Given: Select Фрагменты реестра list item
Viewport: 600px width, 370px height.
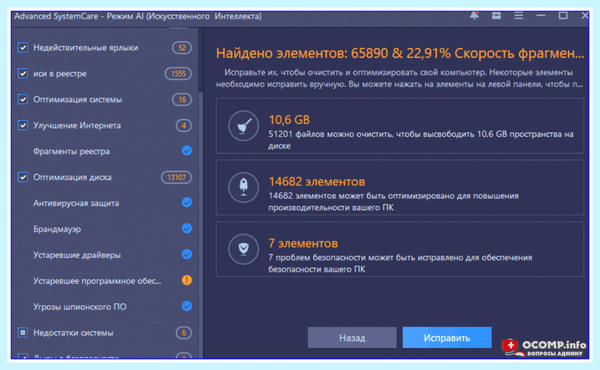Looking at the screenshot, I should (x=72, y=151).
